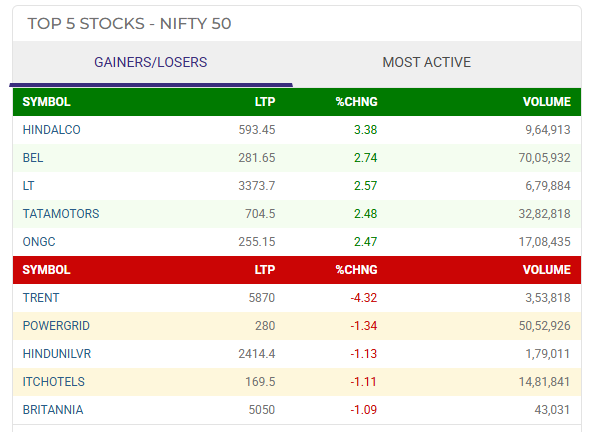Select ONGC's LTP value 255.15
The width and height of the screenshot is (589, 432).
click(257, 242)
